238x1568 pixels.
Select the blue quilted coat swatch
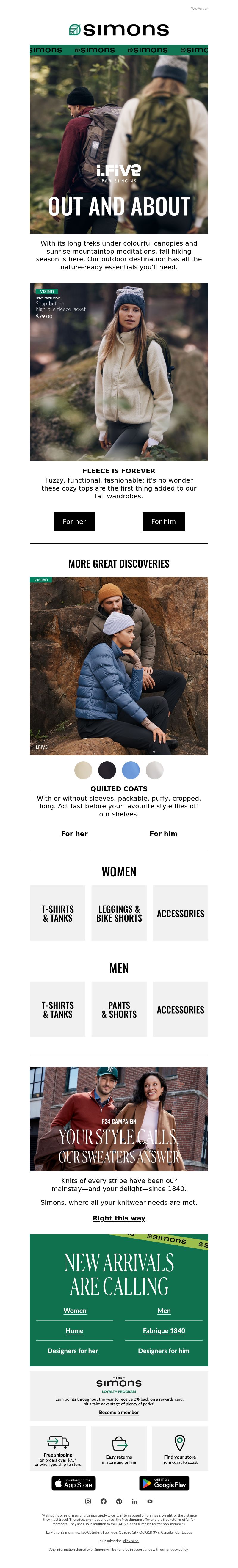(x=131, y=770)
